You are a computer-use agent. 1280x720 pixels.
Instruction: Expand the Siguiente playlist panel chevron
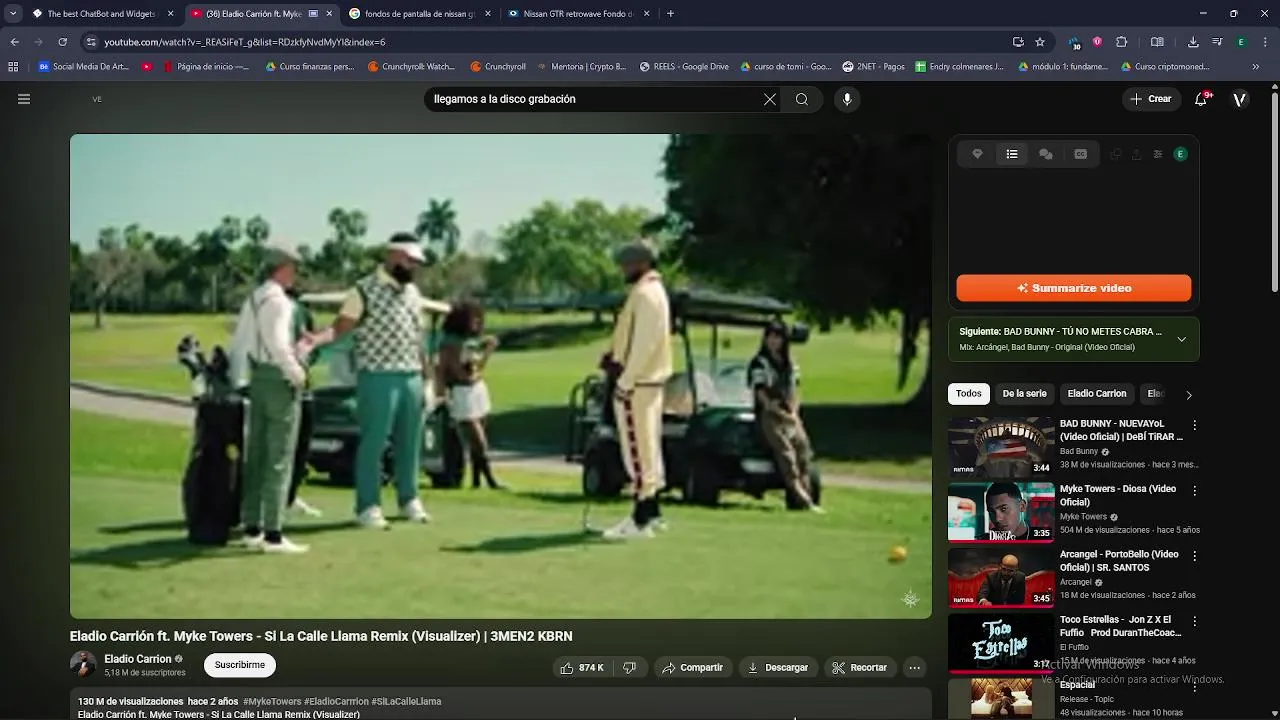click(x=1181, y=339)
